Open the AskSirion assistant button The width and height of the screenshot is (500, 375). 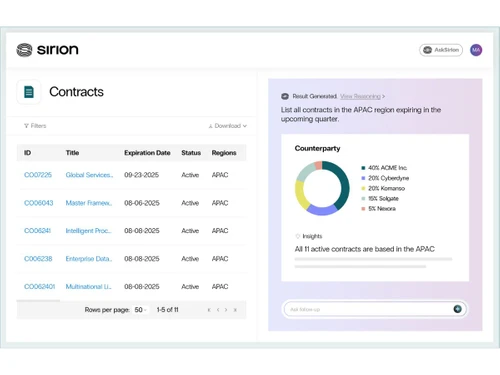[x=441, y=50]
